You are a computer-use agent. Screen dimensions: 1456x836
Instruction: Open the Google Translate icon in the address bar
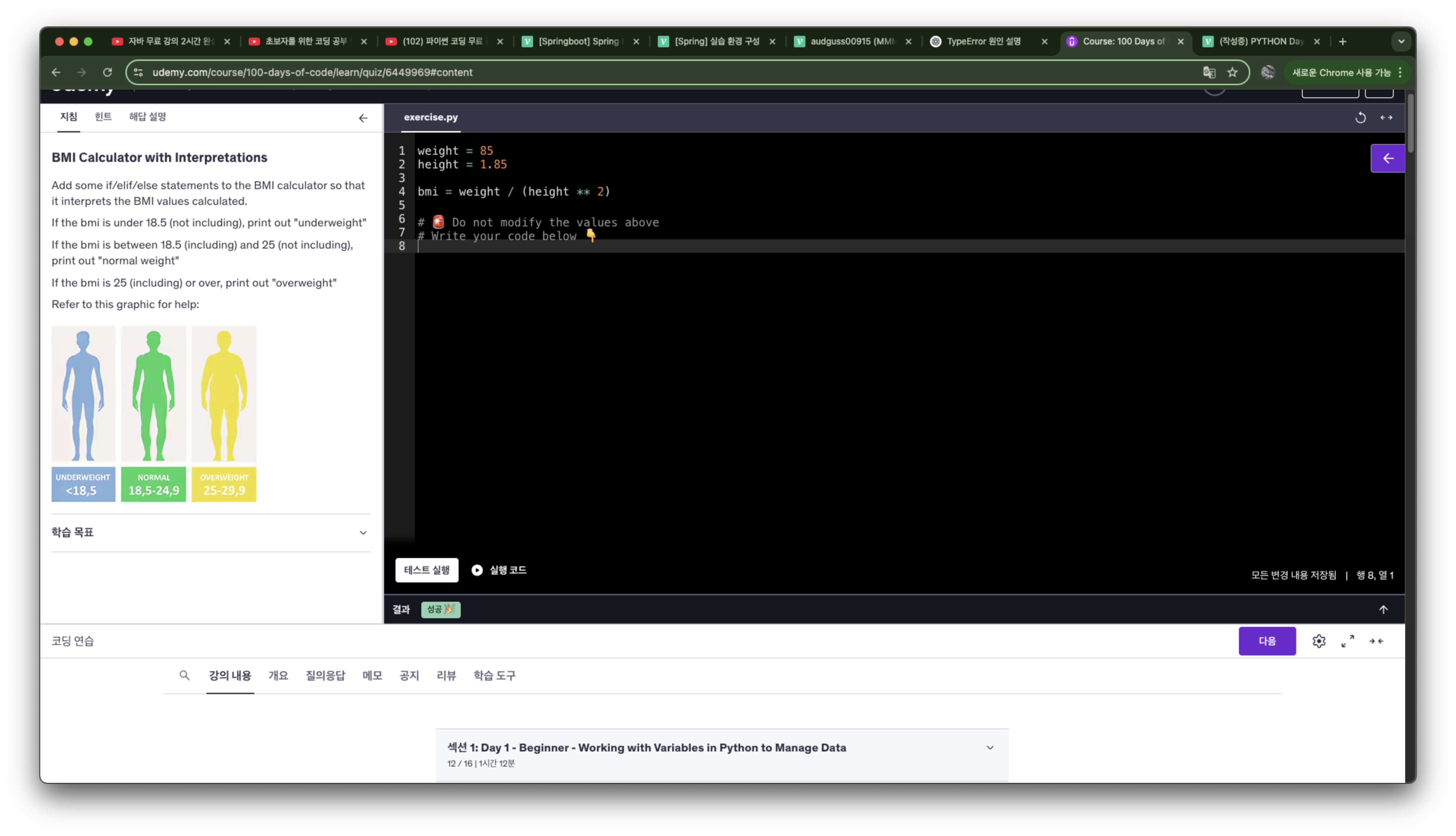coord(1208,72)
